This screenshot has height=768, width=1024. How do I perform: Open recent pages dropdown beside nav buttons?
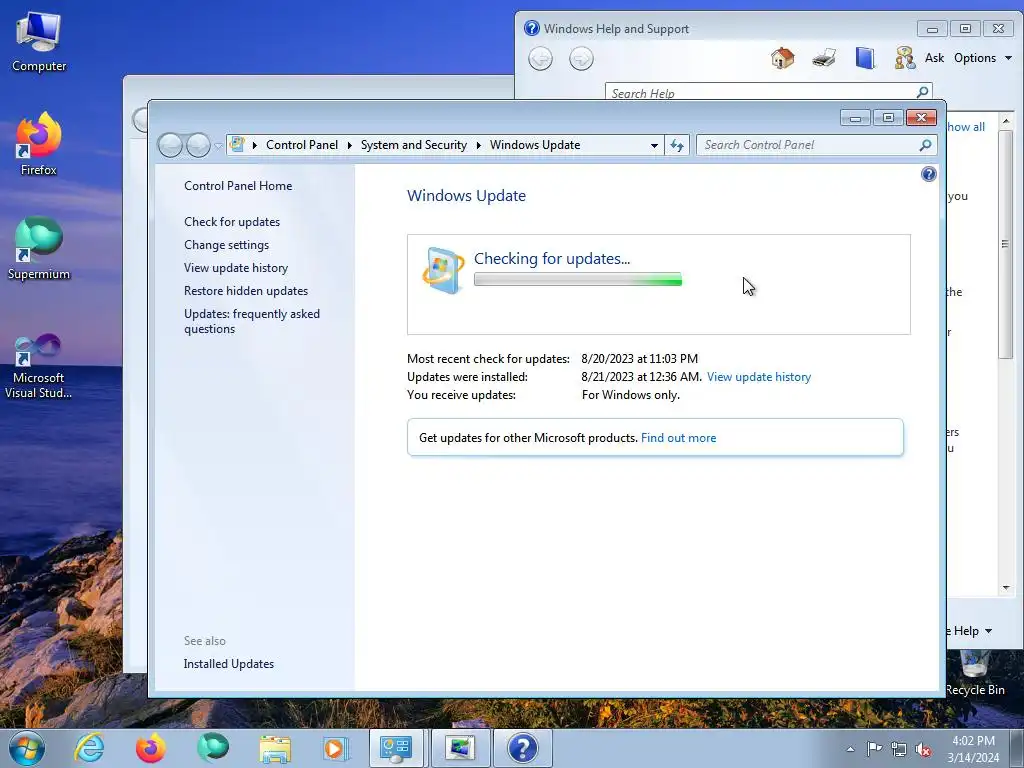tap(218, 146)
